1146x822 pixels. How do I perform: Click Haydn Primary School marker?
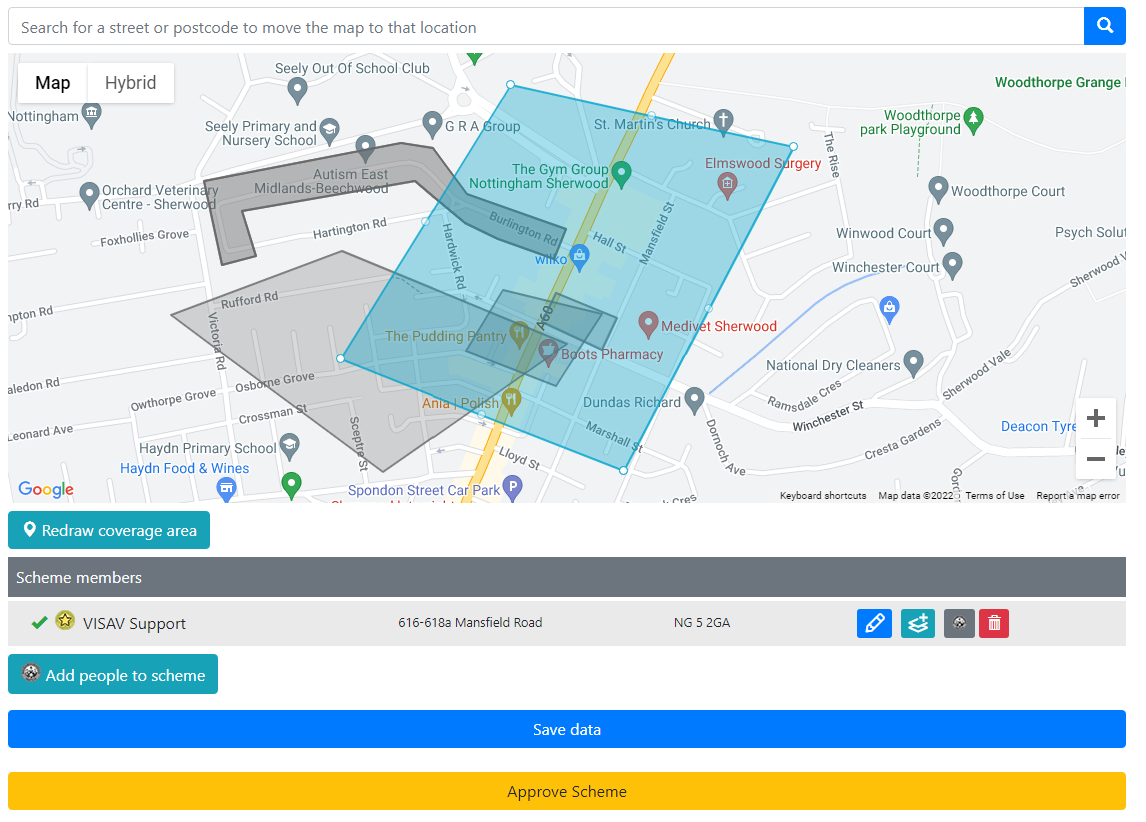289,446
